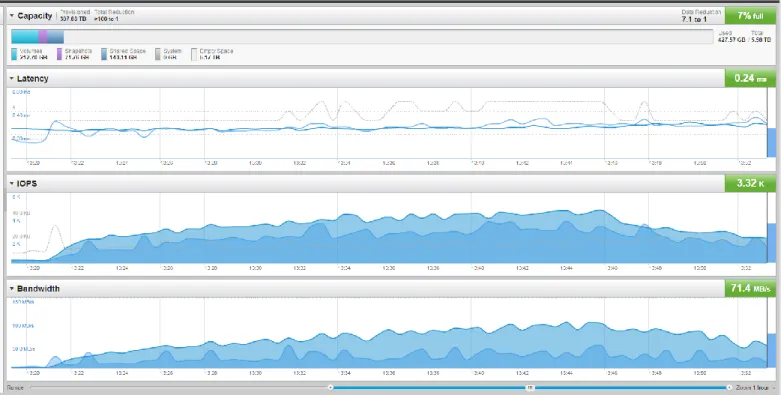Click the Shared Space legend swatch

coord(104,54)
